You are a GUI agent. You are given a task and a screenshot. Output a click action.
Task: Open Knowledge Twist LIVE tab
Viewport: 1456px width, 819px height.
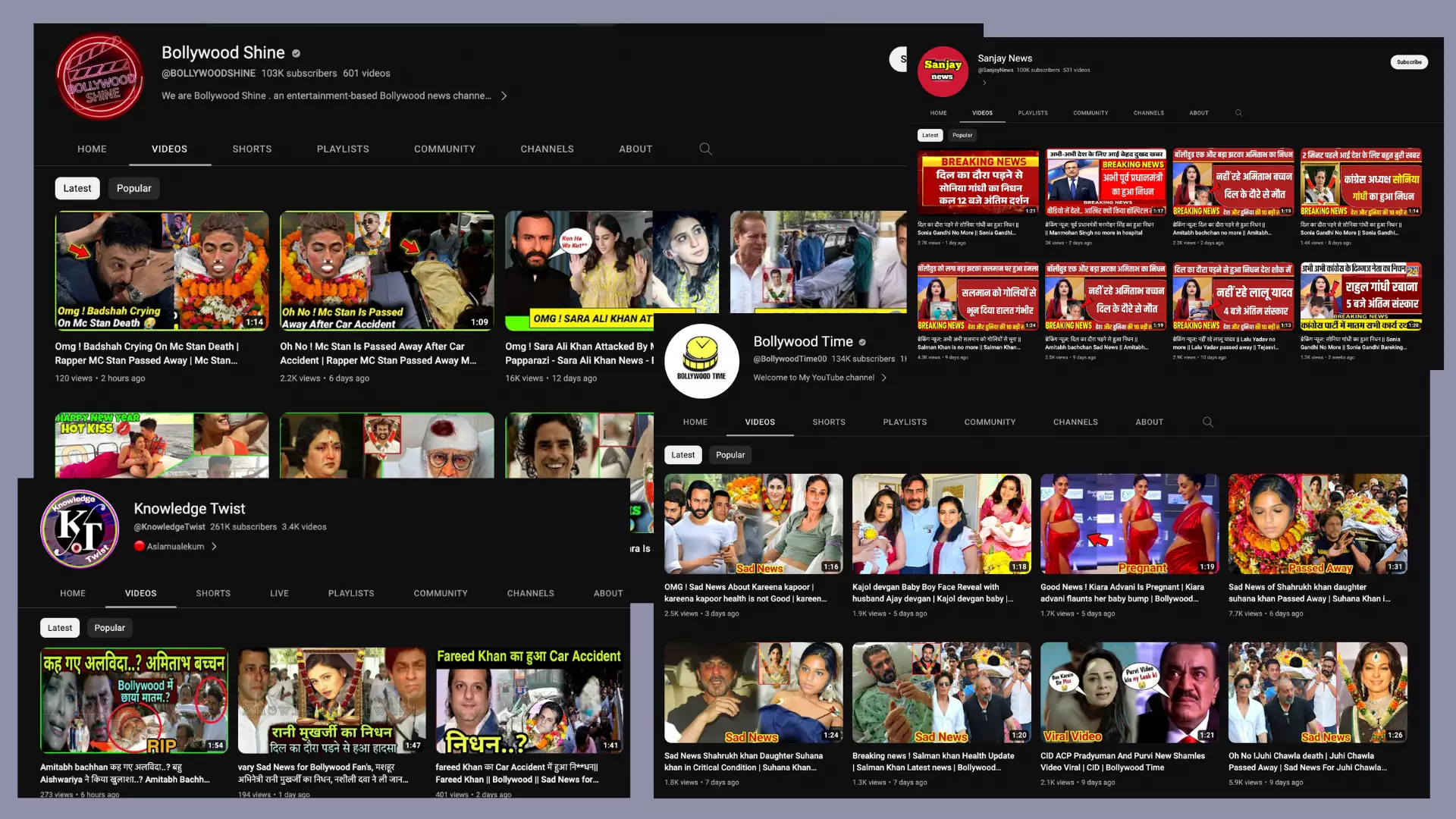click(279, 594)
